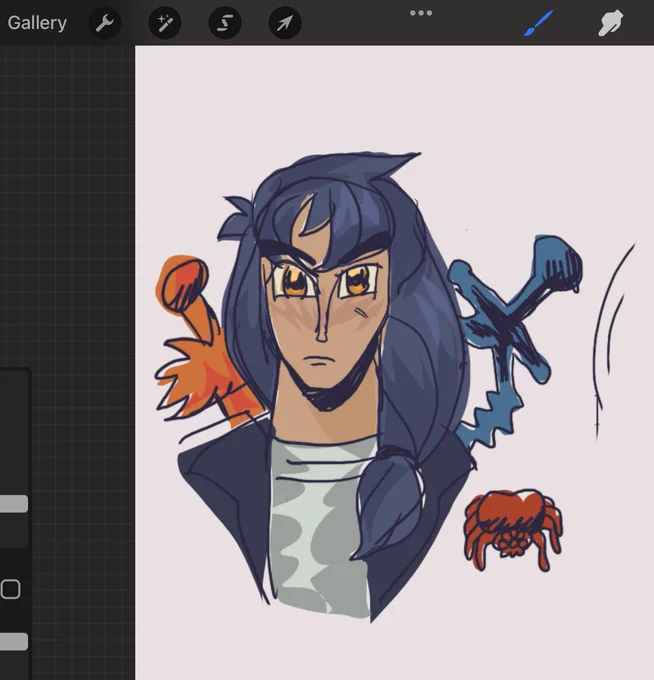The height and width of the screenshot is (680, 654).
Task: Tap the three-dot multitasking menu
Action: (x=421, y=13)
